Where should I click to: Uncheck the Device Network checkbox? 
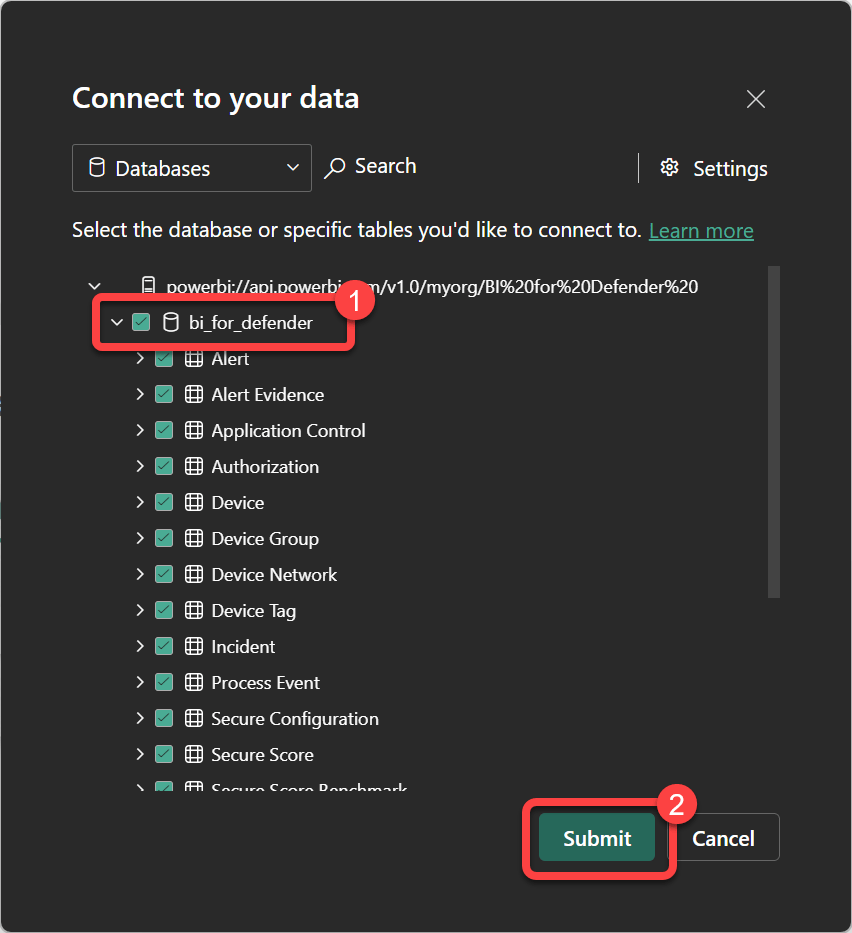pyautogui.click(x=164, y=574)
